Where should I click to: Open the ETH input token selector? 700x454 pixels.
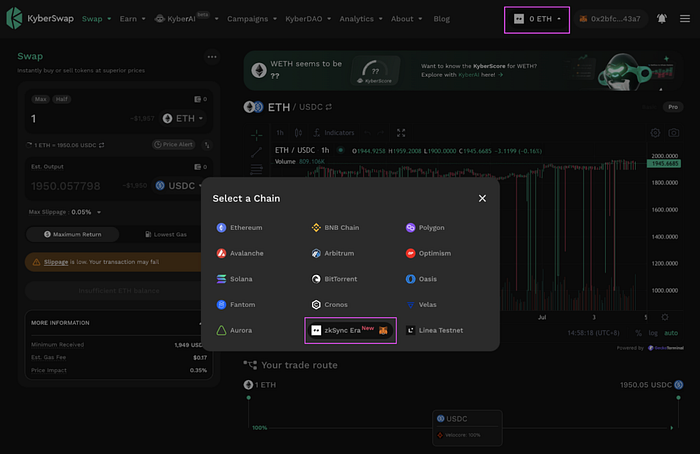[183, 118]
